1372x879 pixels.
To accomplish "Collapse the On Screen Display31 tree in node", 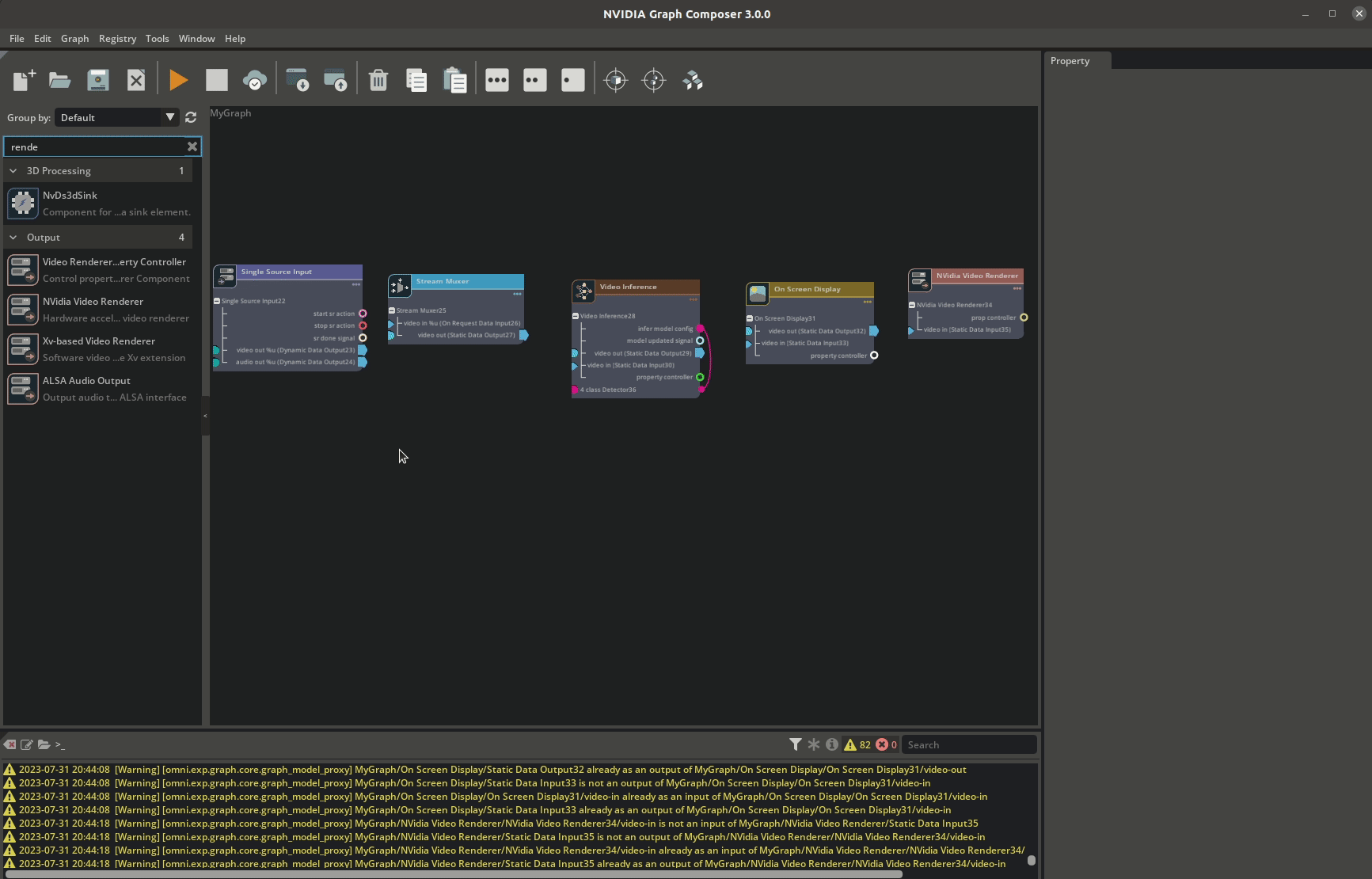I will coord(750,318).
